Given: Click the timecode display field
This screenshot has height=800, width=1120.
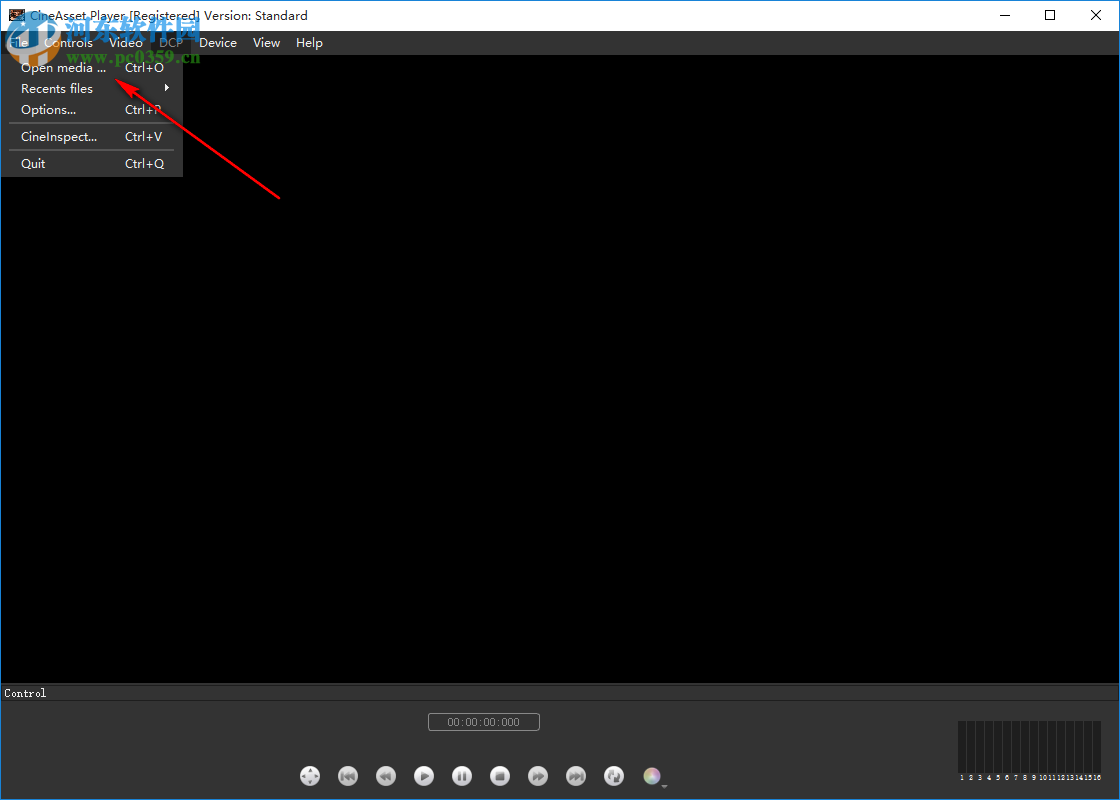Looking at the screenshot, I should tap(483, 721).
